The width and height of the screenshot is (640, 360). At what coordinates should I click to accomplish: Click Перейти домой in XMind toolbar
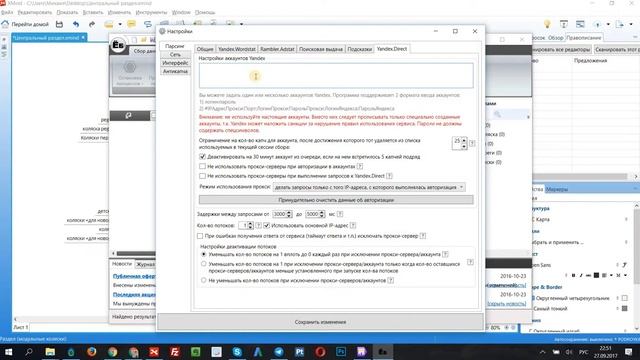pos(30,24)
